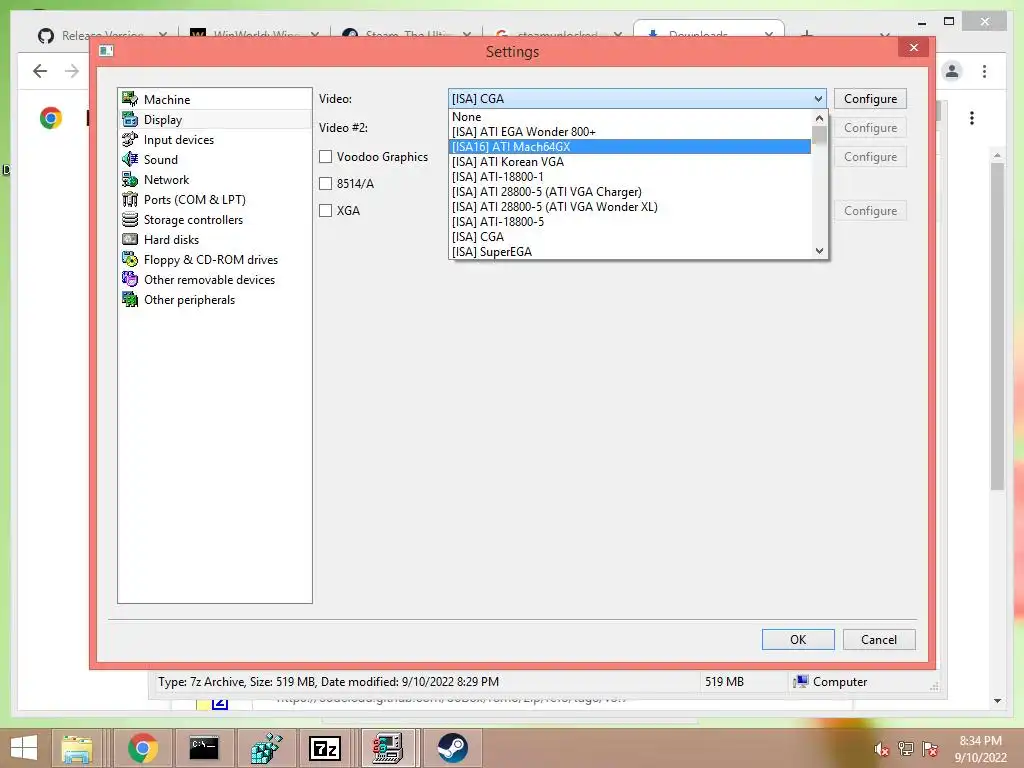Open Chrome's profile avatar menu

[952, 71]
